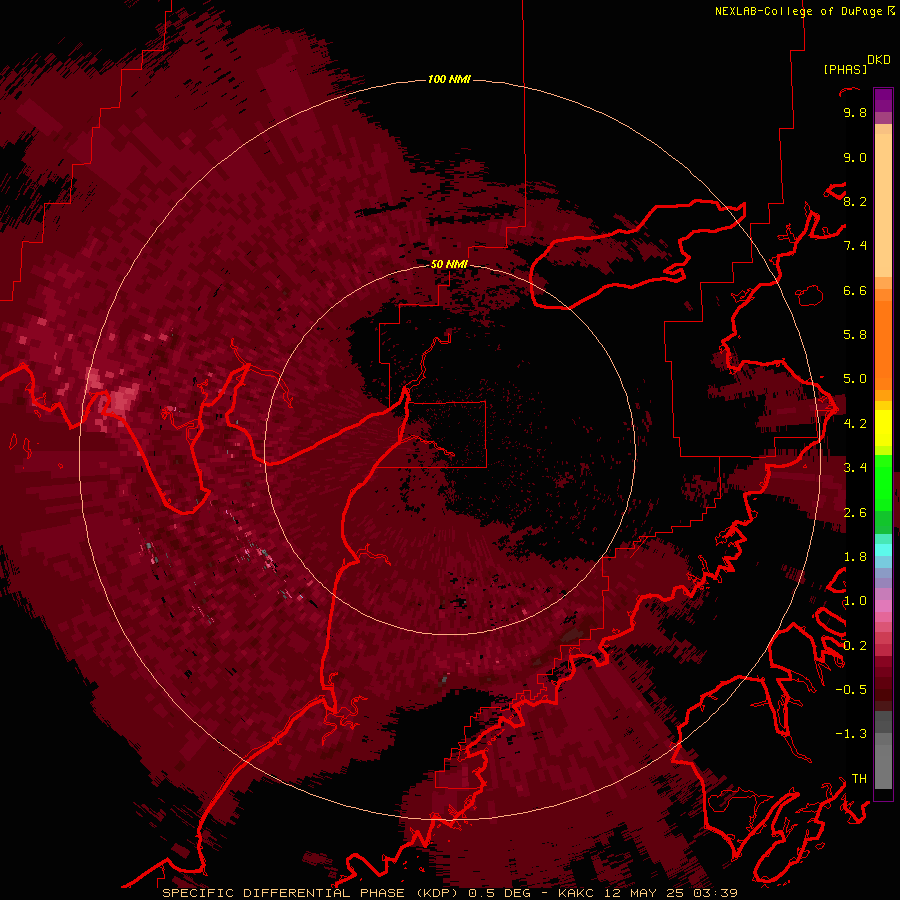Click the 100 NMI range ring label

coord(449,79)
